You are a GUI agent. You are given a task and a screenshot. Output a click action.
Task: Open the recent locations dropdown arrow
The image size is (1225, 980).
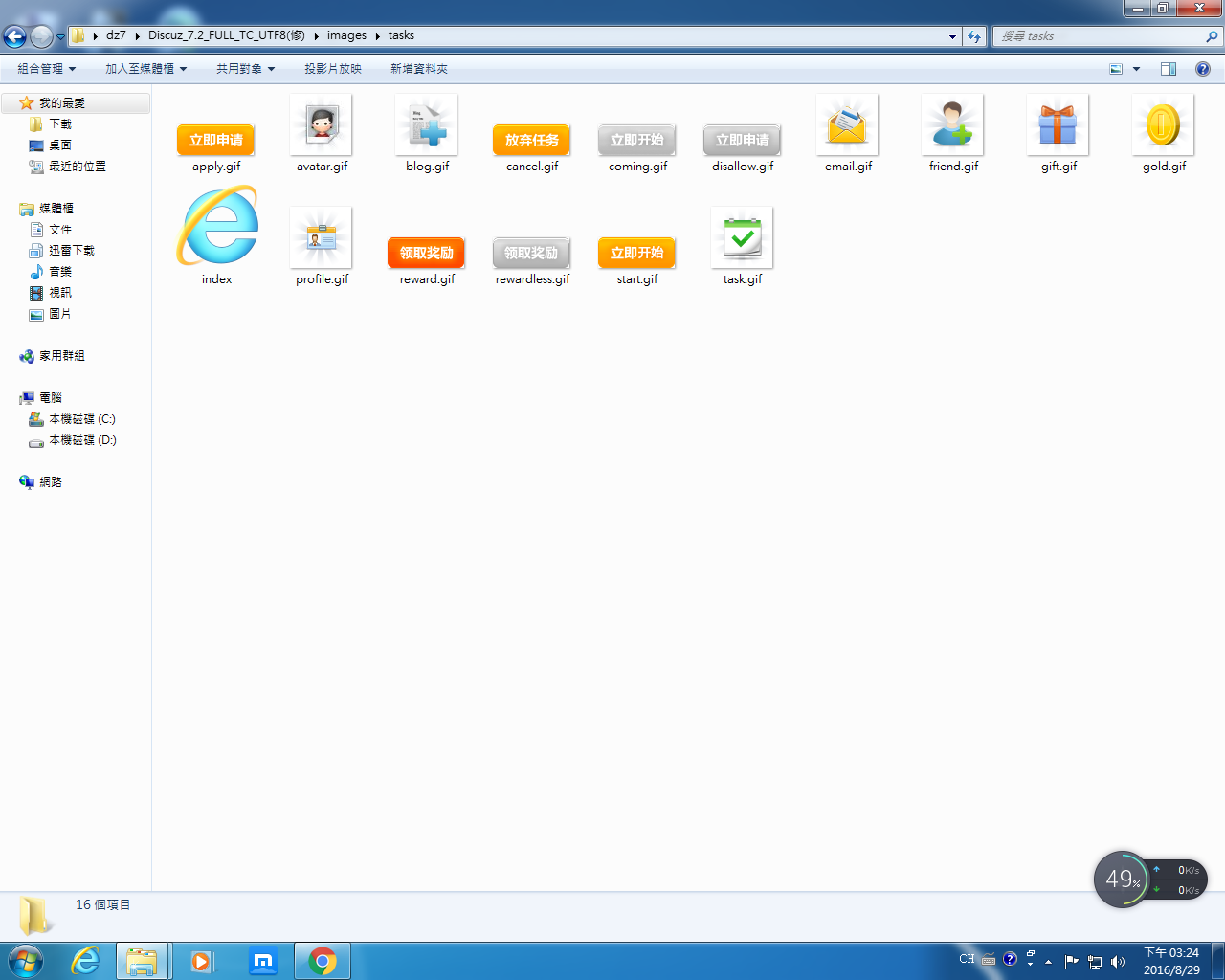click(x=60, y=37)
